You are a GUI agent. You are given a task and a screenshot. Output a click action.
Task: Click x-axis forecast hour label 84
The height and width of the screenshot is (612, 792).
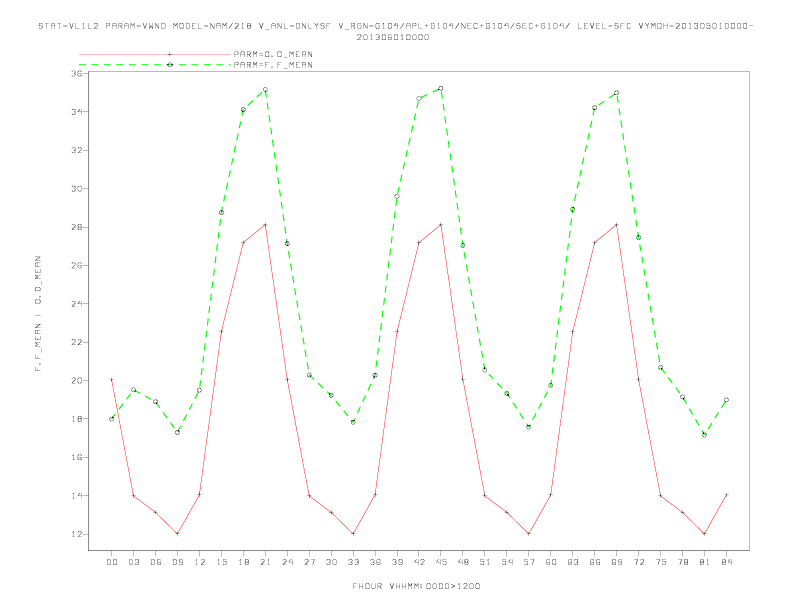pyautogui.click(x=726, y=562)
